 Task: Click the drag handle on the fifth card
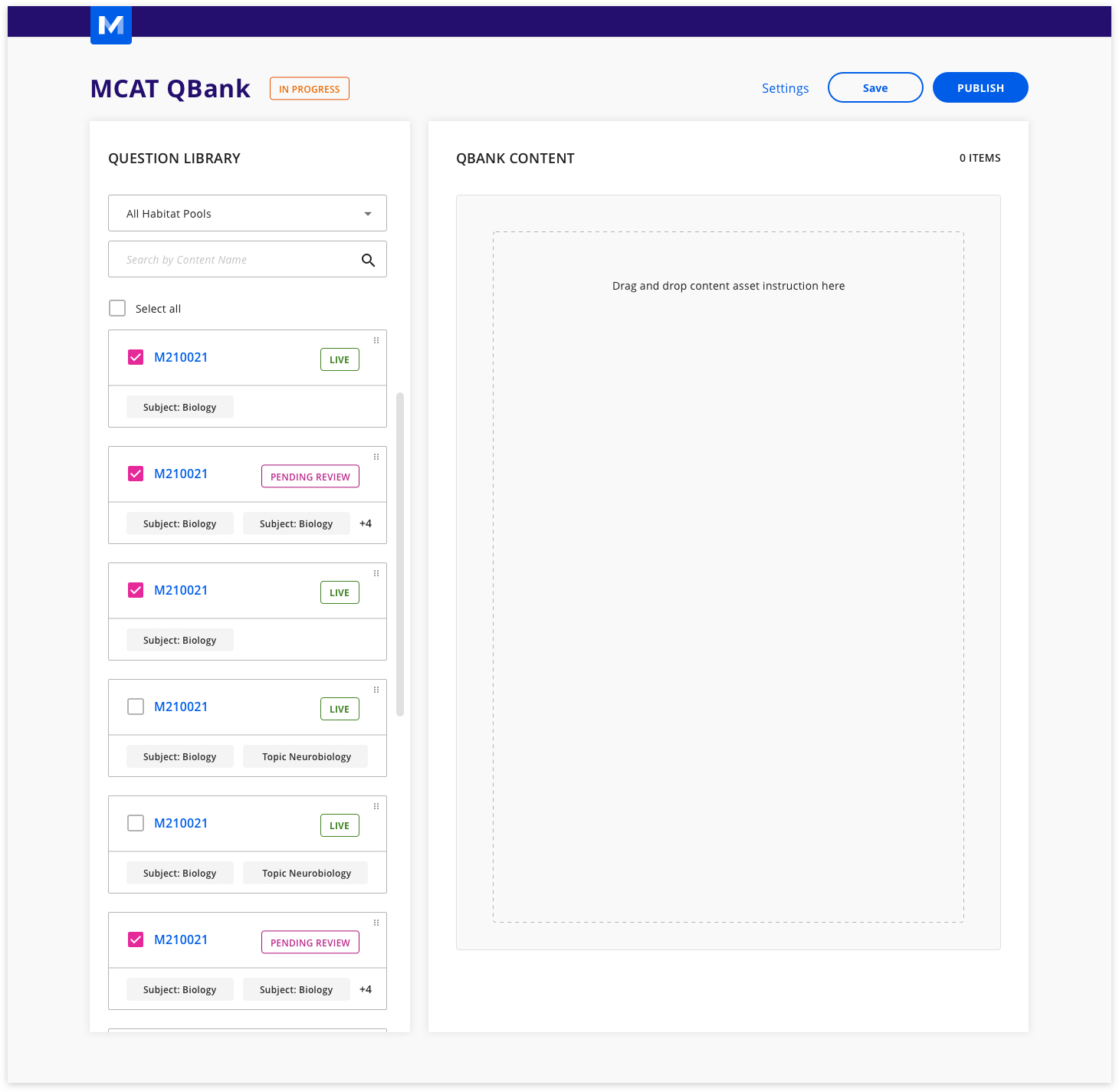pyautogui.click(x=376, y=806)
